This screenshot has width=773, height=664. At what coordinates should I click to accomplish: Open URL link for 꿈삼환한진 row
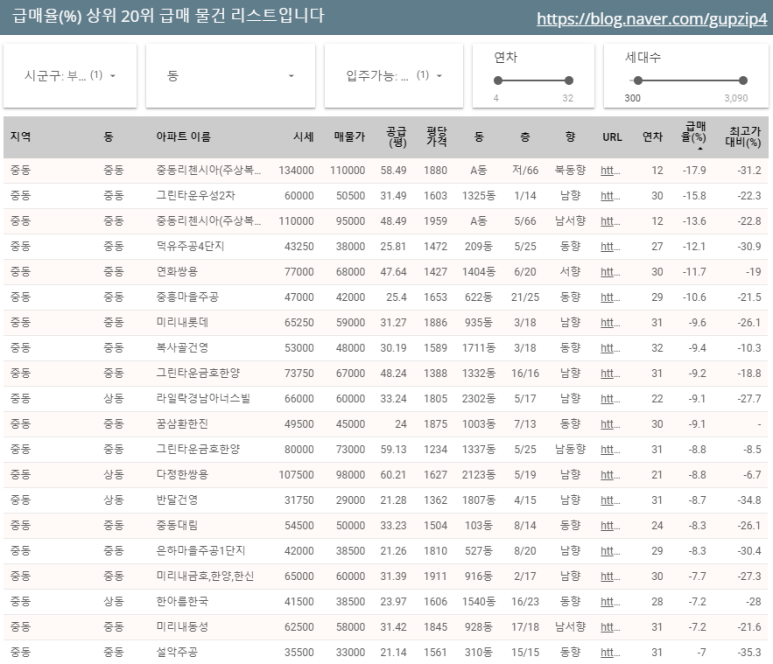(x=610, y=424)
